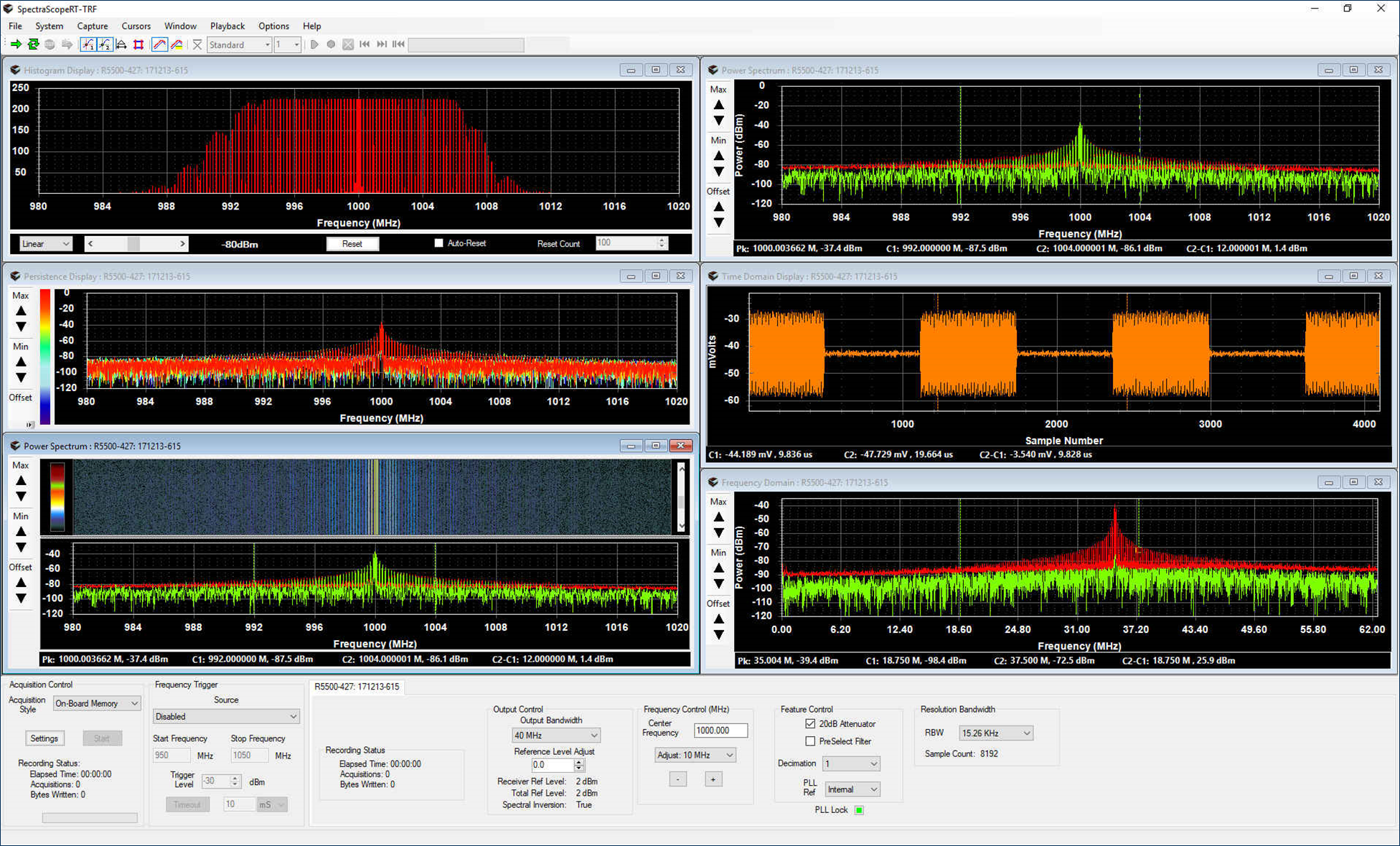Click the delta cursor measurement icon

121,44
